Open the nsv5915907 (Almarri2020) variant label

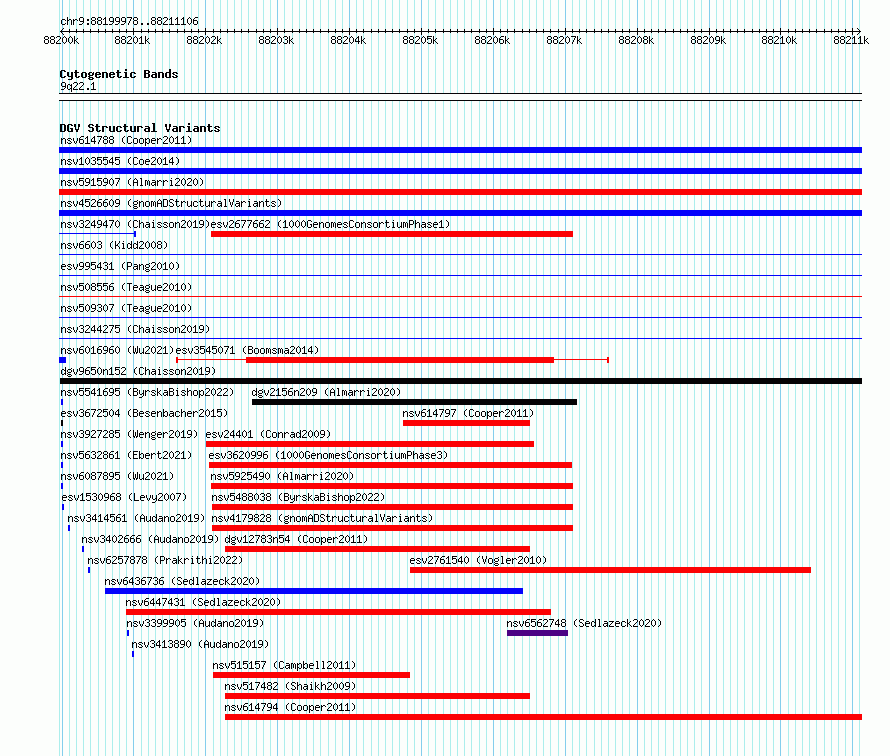(132, 182)
